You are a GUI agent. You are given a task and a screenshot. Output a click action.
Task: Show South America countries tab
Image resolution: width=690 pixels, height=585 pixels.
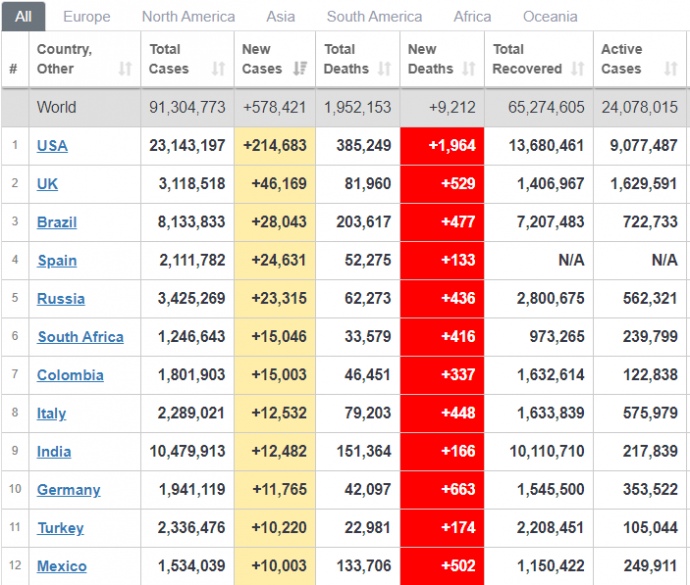(374, 17)
